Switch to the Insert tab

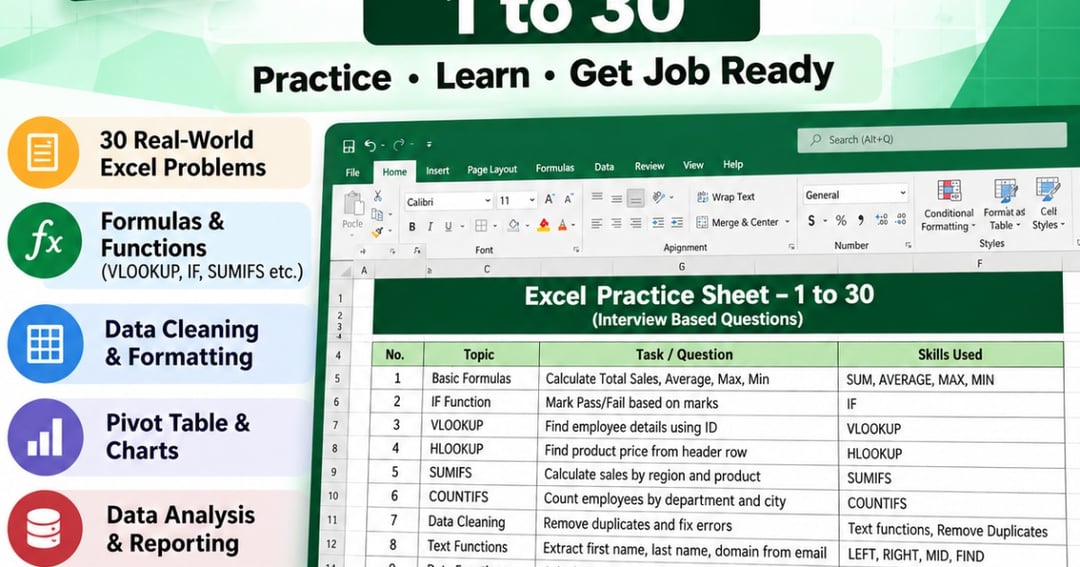pos(437,170)
